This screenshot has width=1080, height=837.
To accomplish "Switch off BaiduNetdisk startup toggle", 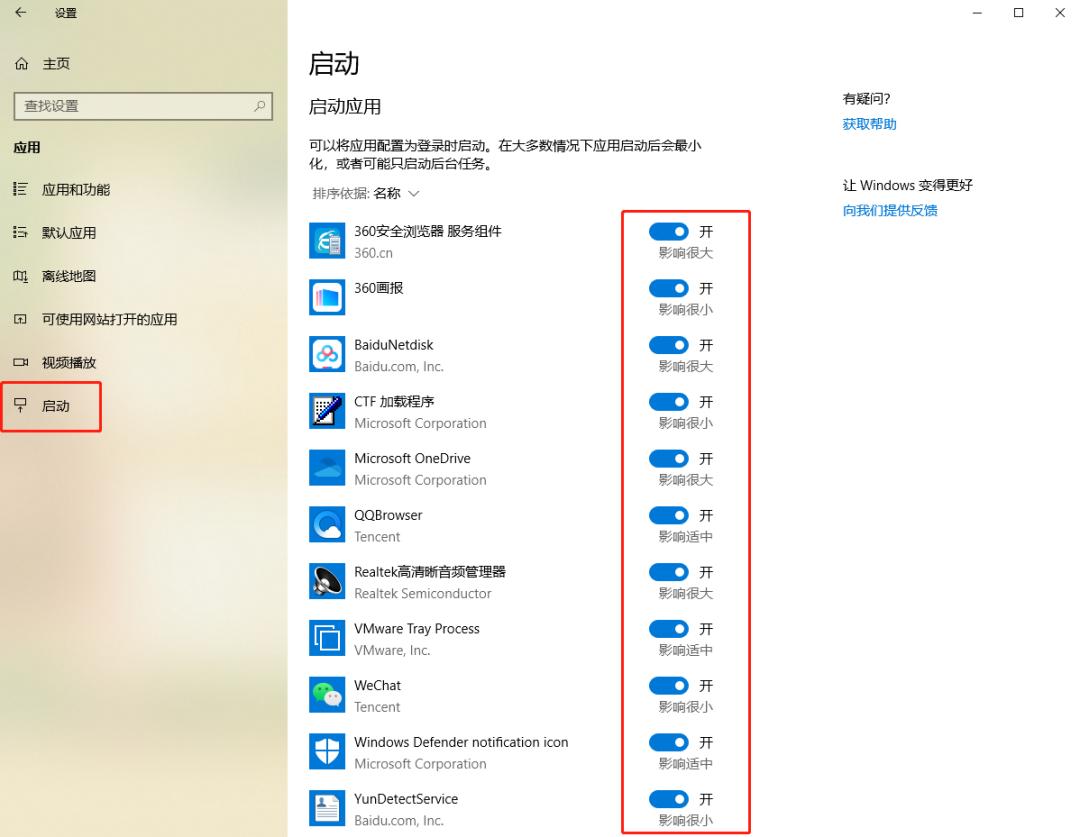I will tap(669, 345).
